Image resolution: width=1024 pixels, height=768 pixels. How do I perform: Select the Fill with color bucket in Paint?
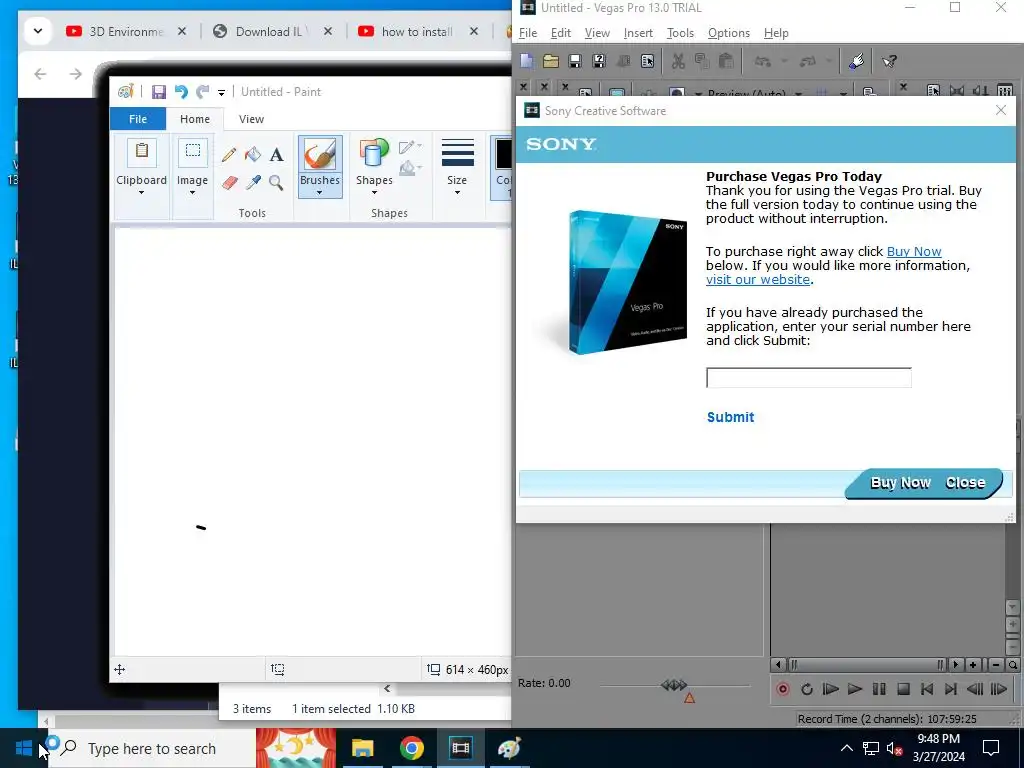(253, 154)
